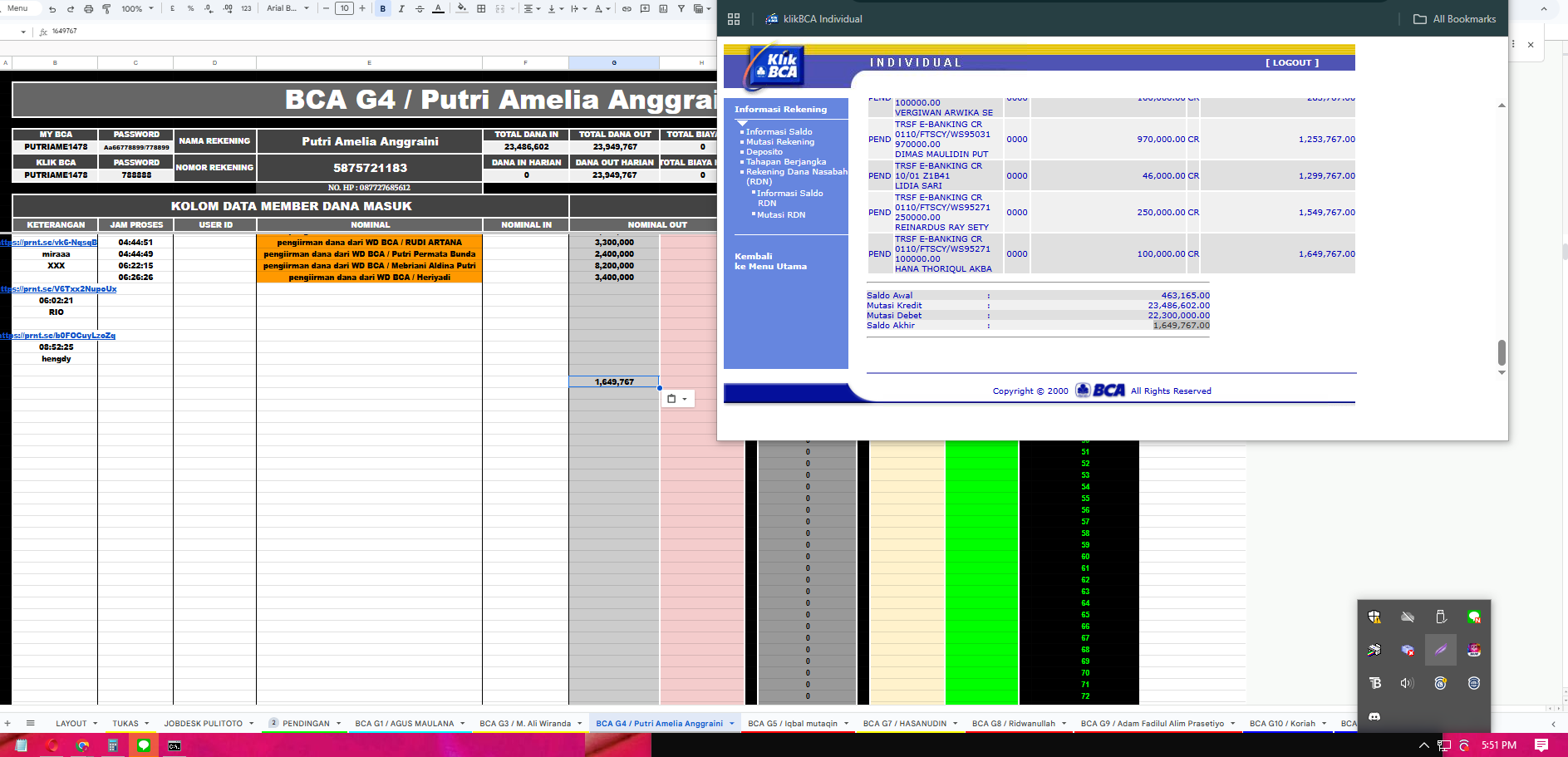Format the cell as percent

click(190, 8)
